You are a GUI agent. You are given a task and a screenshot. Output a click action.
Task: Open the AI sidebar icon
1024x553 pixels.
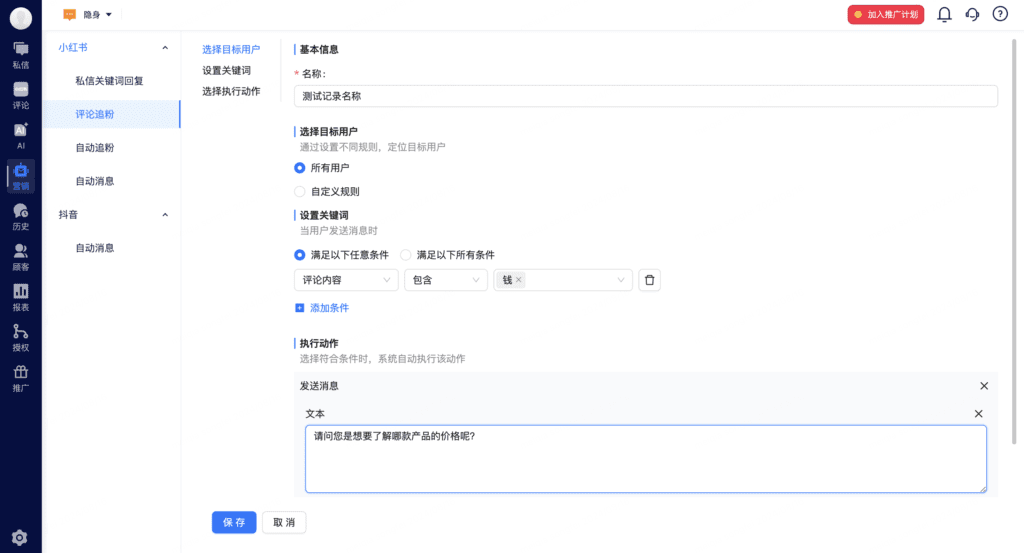21,136
